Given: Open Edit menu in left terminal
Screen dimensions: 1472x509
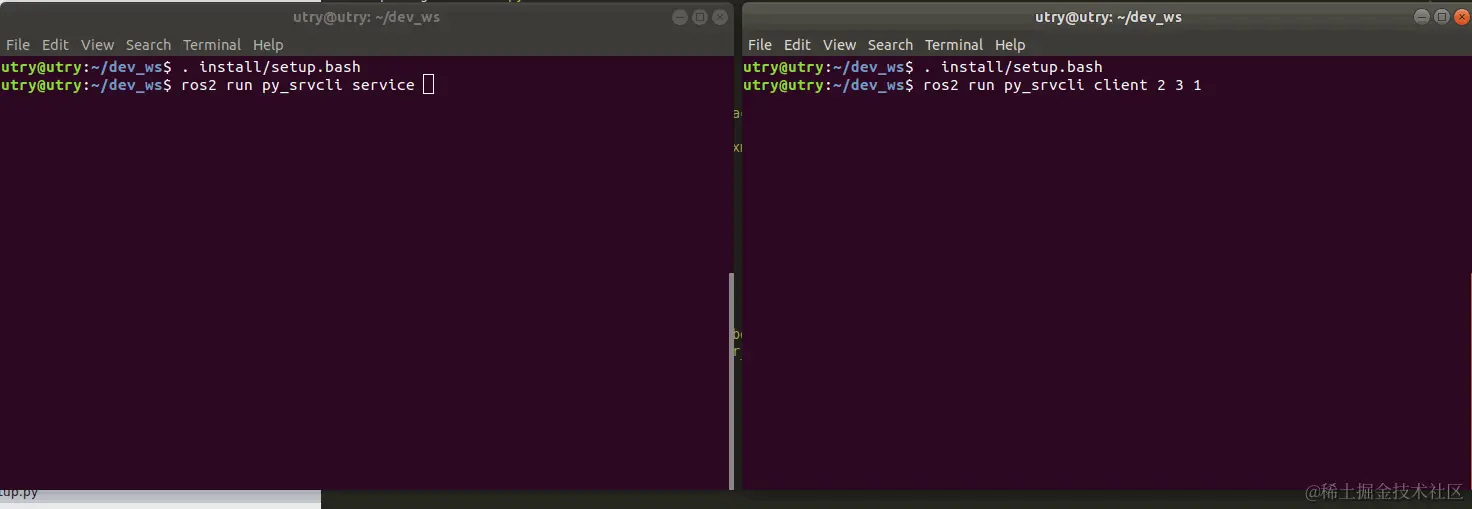Looking at the screenshot, I should (x=55, y=45).
